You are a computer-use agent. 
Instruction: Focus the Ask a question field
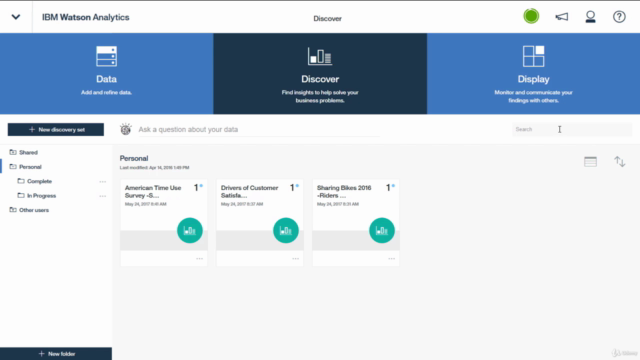[259, 129]
